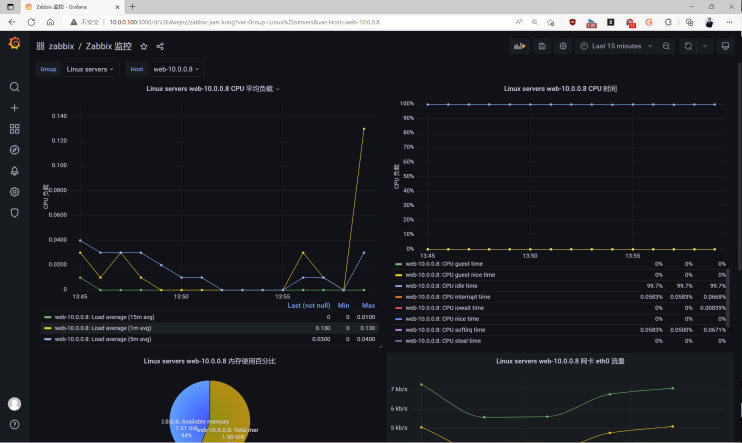
Task: Open the Last 15 minutes time picker
Action: [617, 46]
